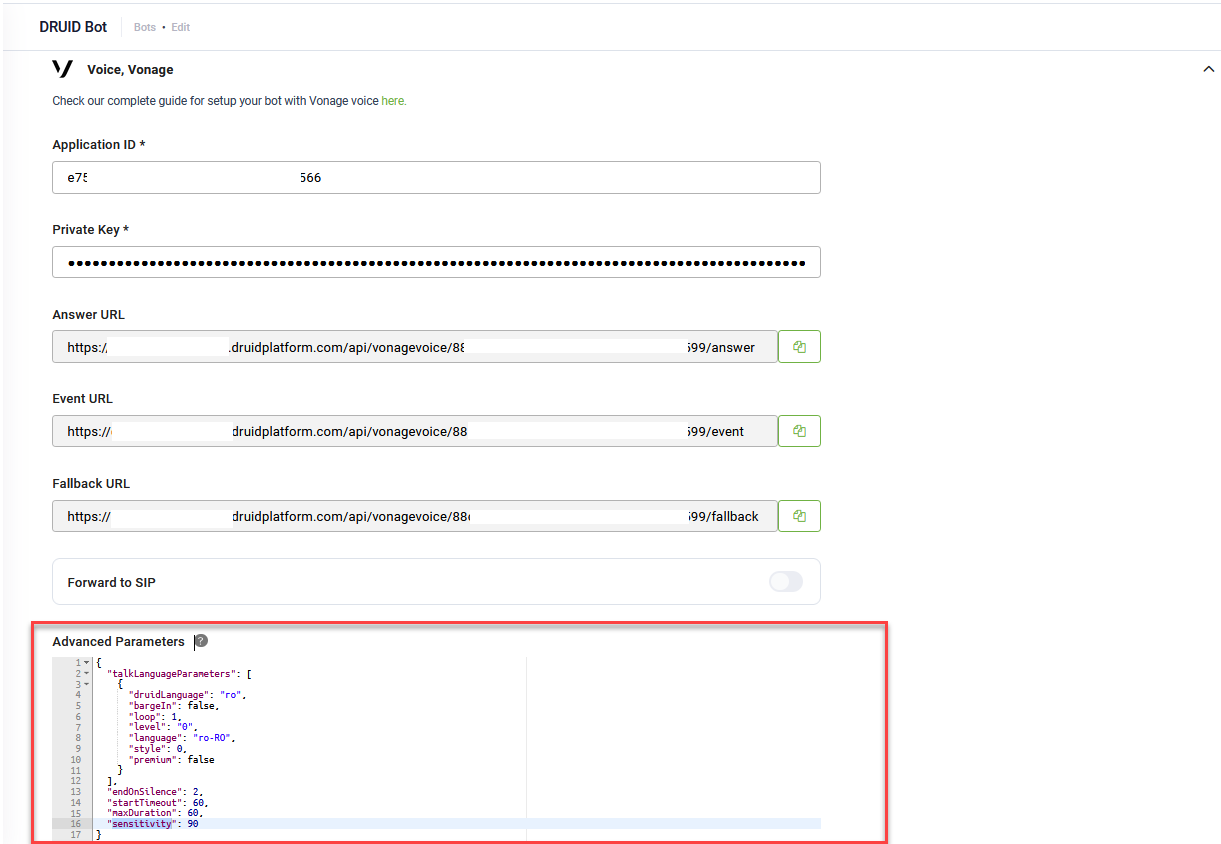Click the DRUID Bot title
1221x844 pixels.
[73, 27]
